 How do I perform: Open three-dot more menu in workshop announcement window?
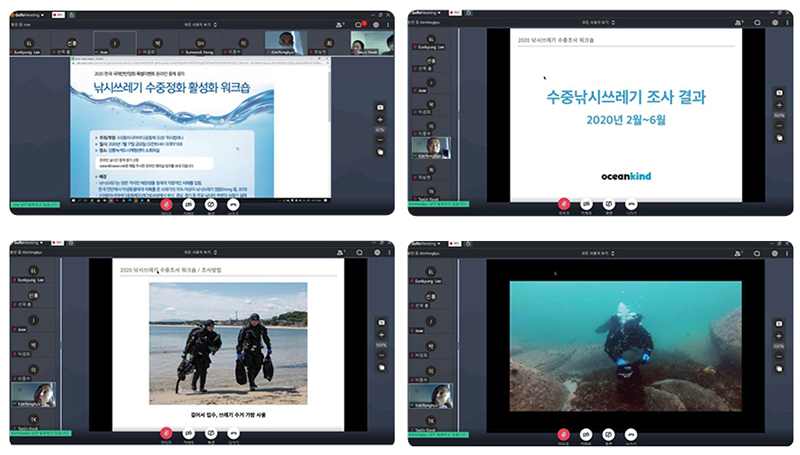pyautogui.click(x=388, y=24)
